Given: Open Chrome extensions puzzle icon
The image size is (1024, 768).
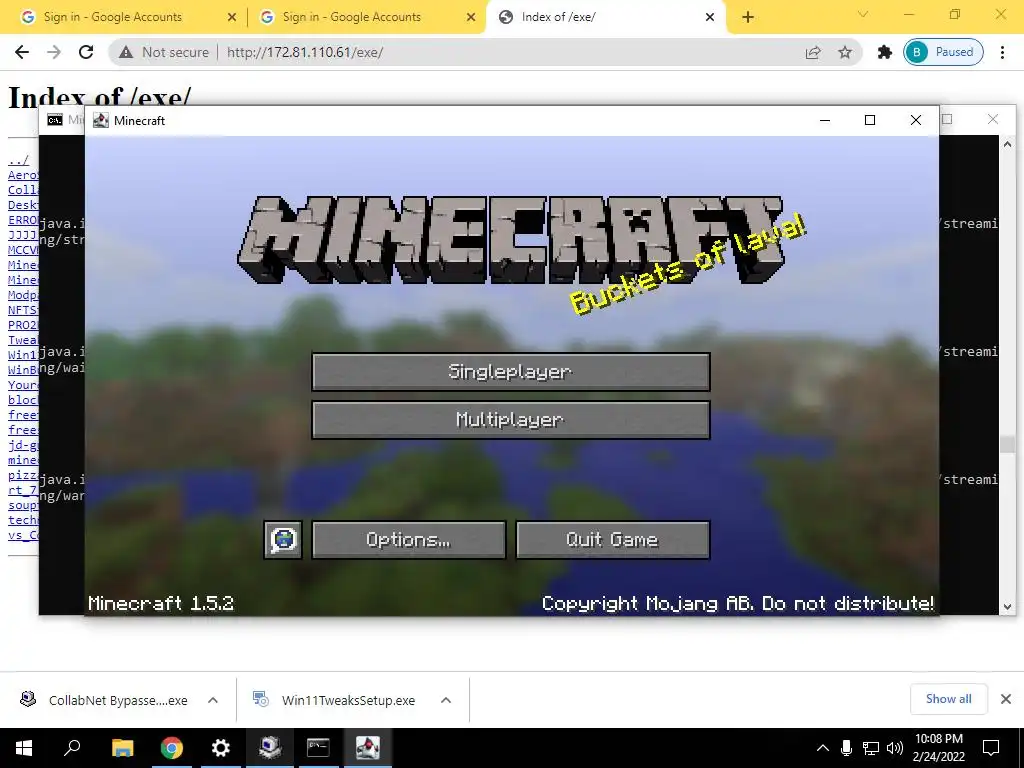Looking at the screenshot, I should click(x=885, y=52).
